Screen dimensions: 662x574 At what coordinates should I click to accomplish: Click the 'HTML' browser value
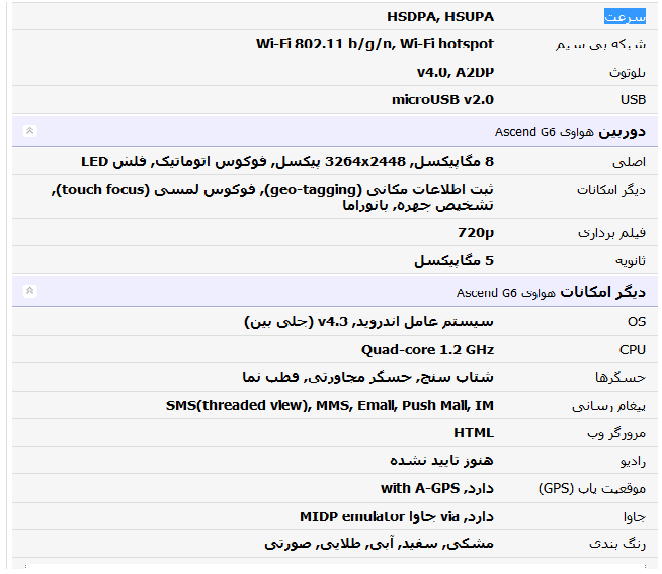tap(474, 433)
